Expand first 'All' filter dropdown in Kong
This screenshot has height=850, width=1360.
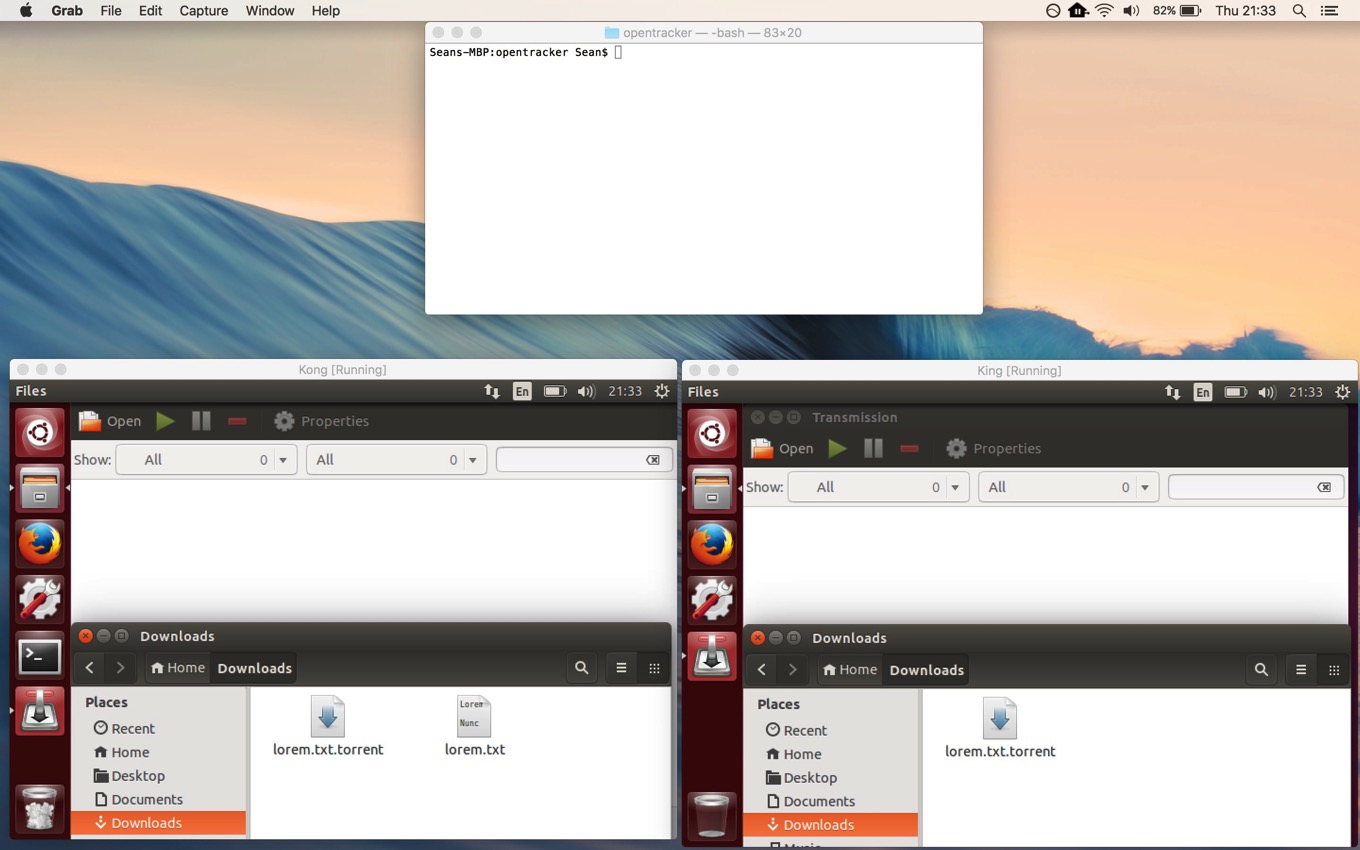pyautogui.click(x=206, y=460)
